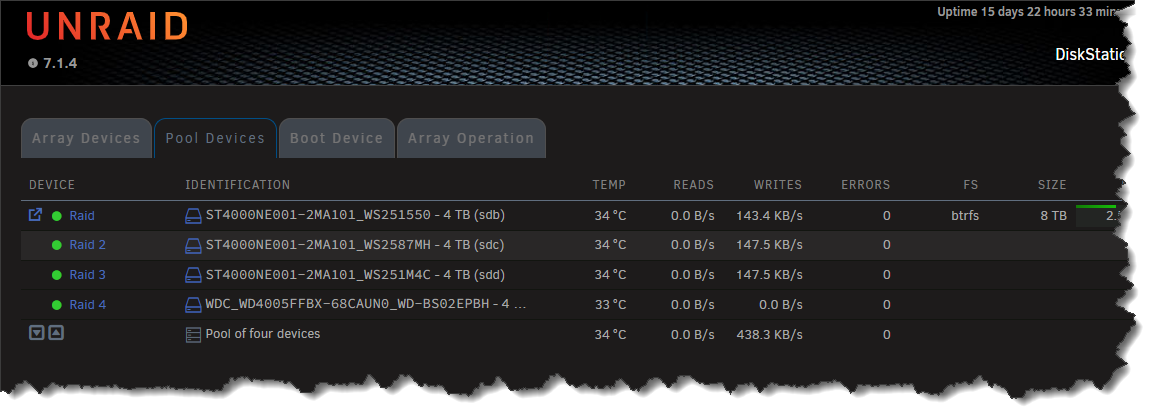Click the disk icon beside ST4000NE001-2MA101_WS251550
Viewport: 1159px width, 419px height.
[193, 216]
